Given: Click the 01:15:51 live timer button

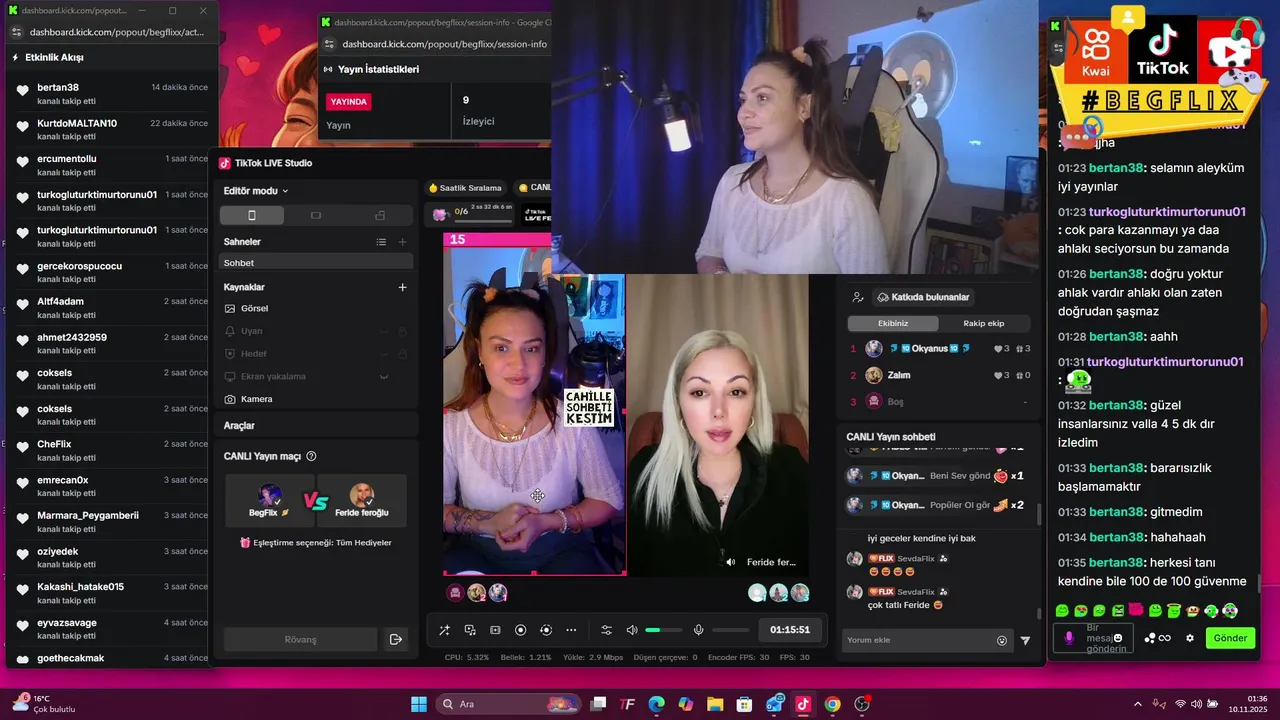Looking at the screenshot, I should [790, 630].
